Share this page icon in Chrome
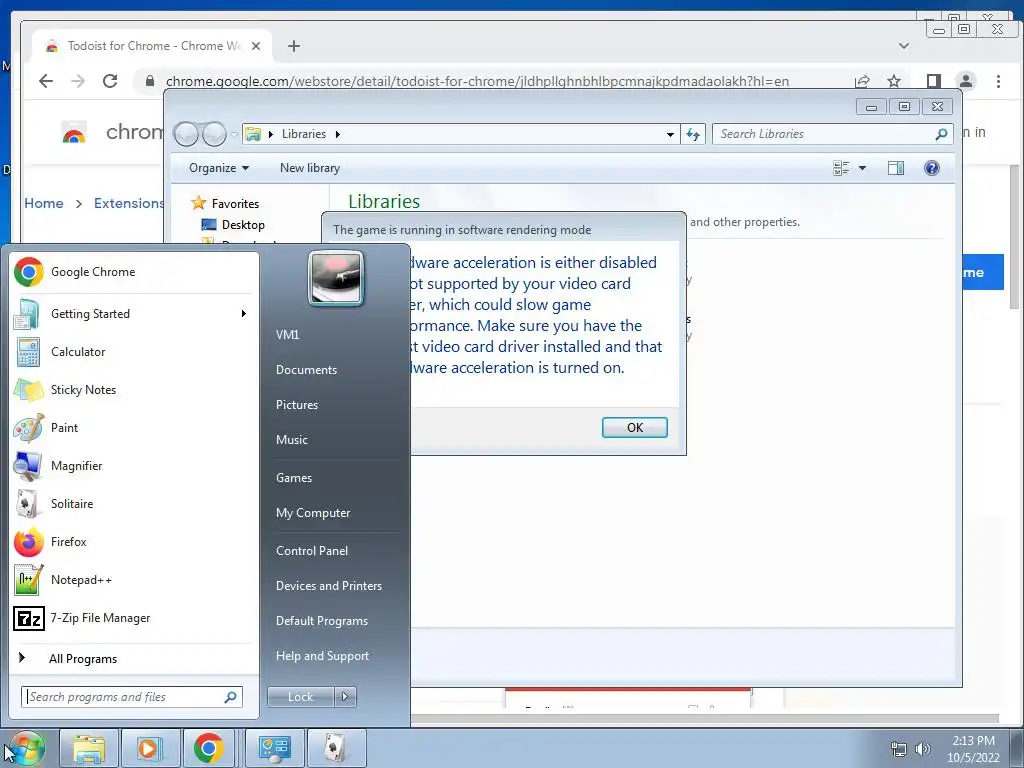This screenshot has height=768, width=1024. click(862, 81)
